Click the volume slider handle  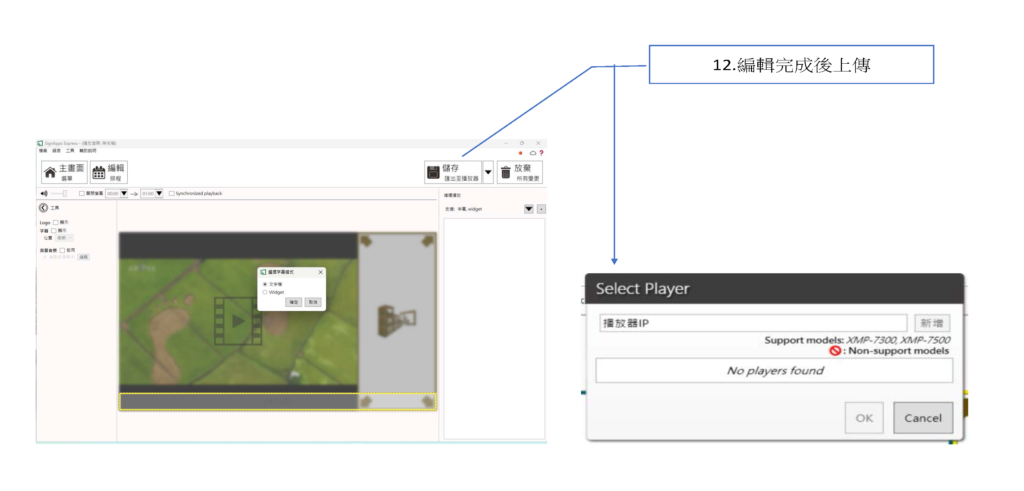64,193
